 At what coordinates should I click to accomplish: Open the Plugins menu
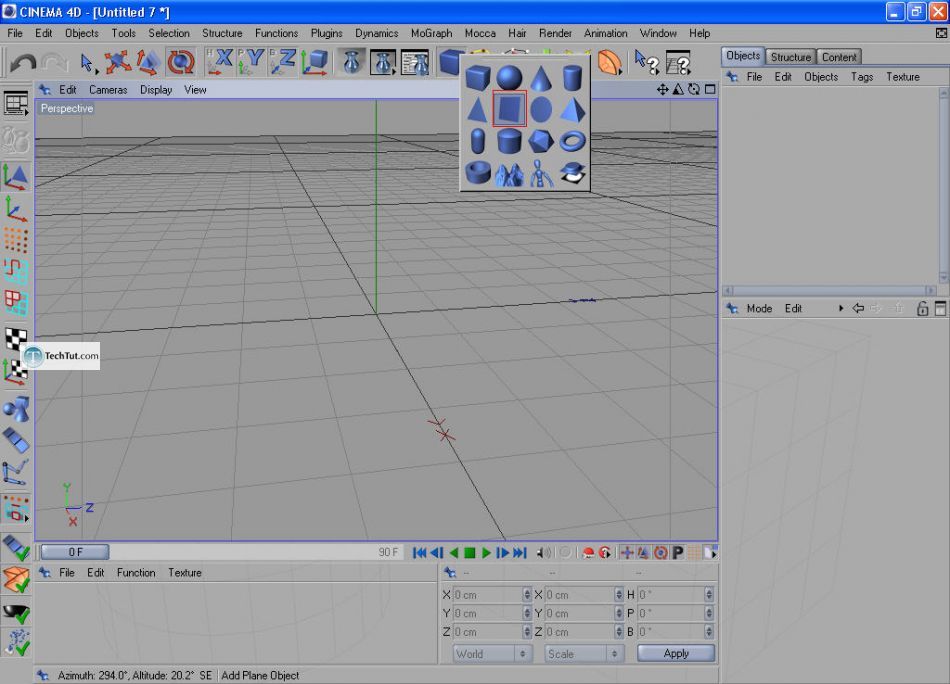327,33
